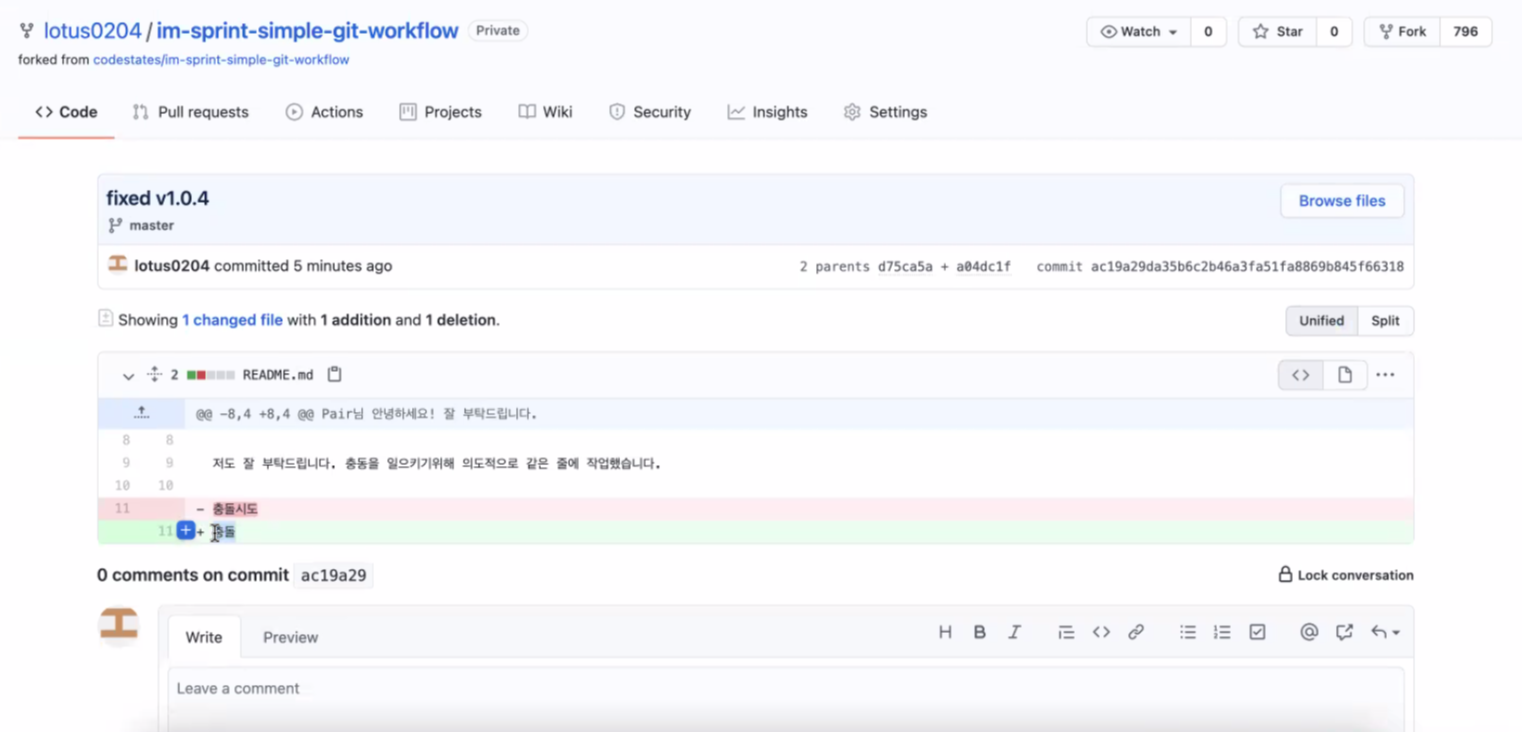Apply italic formatting icon
The width and height of the screenshot is (1522, 732).
tap(1014, 632)
